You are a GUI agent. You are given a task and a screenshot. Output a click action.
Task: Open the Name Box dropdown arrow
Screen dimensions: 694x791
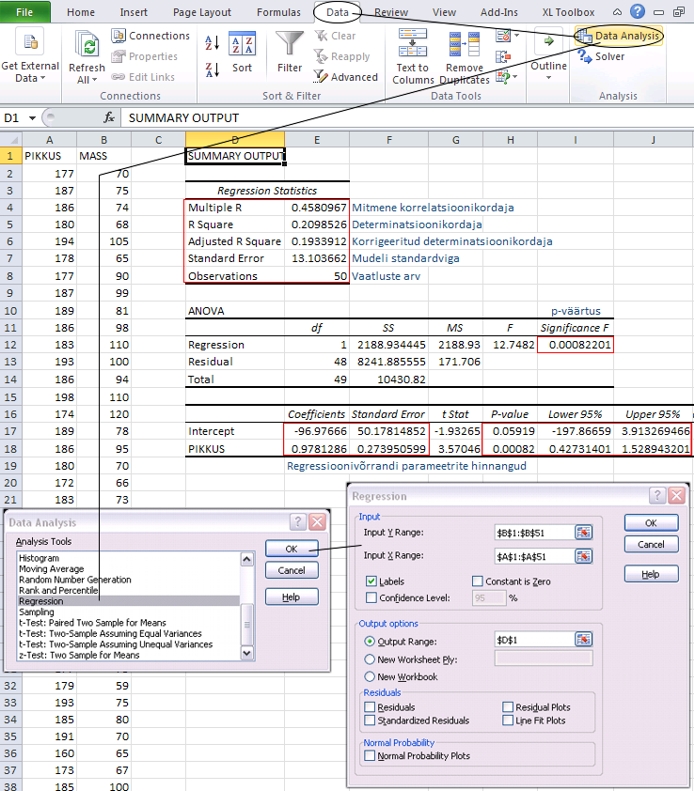(x=32, y=118)
